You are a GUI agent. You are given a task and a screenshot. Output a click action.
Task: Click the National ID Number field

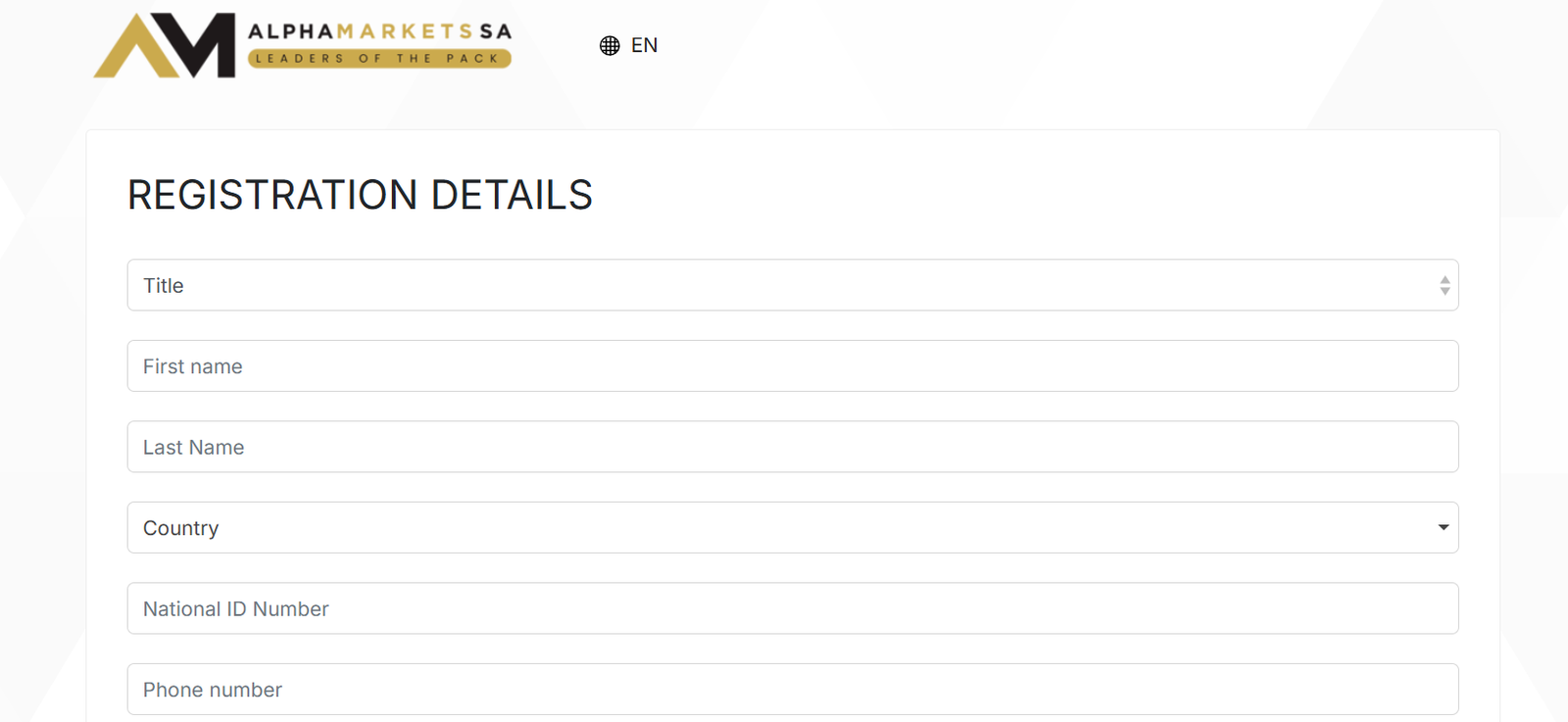(793, 608)
